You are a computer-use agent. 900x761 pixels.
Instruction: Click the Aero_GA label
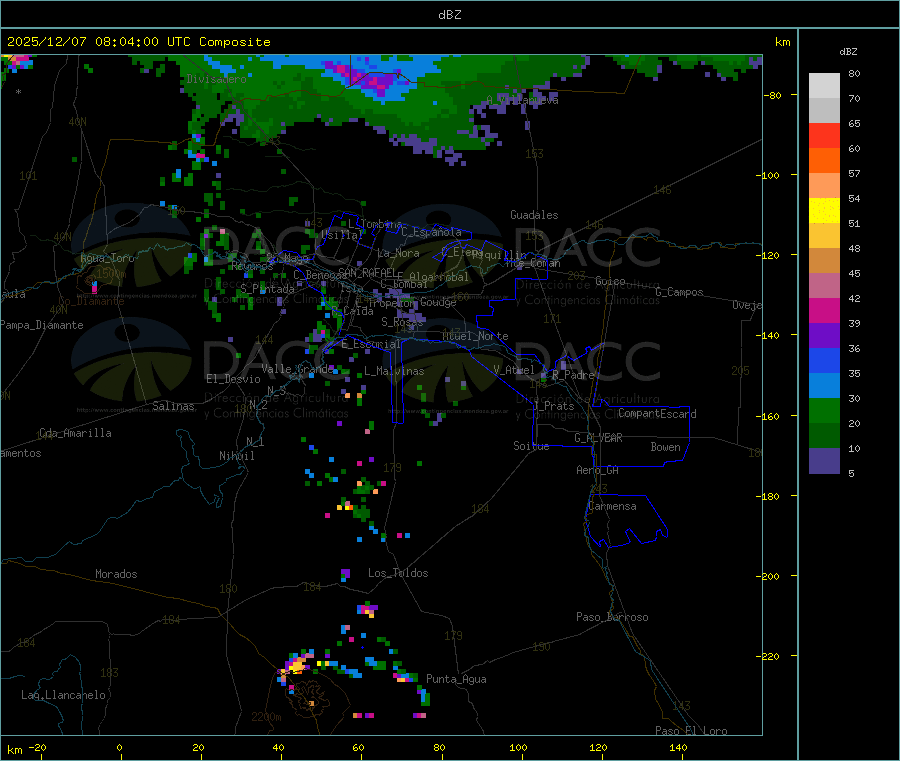click(597, 471)
